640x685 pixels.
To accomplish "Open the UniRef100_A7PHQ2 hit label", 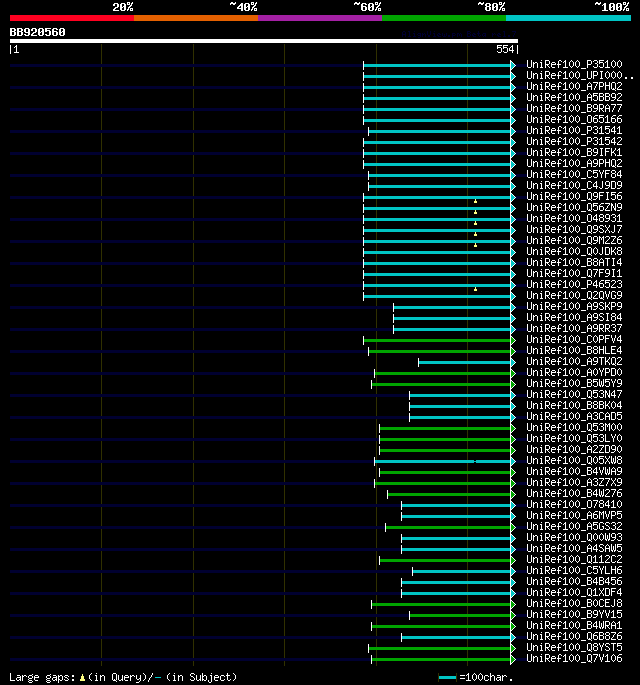I will (574, 86).
